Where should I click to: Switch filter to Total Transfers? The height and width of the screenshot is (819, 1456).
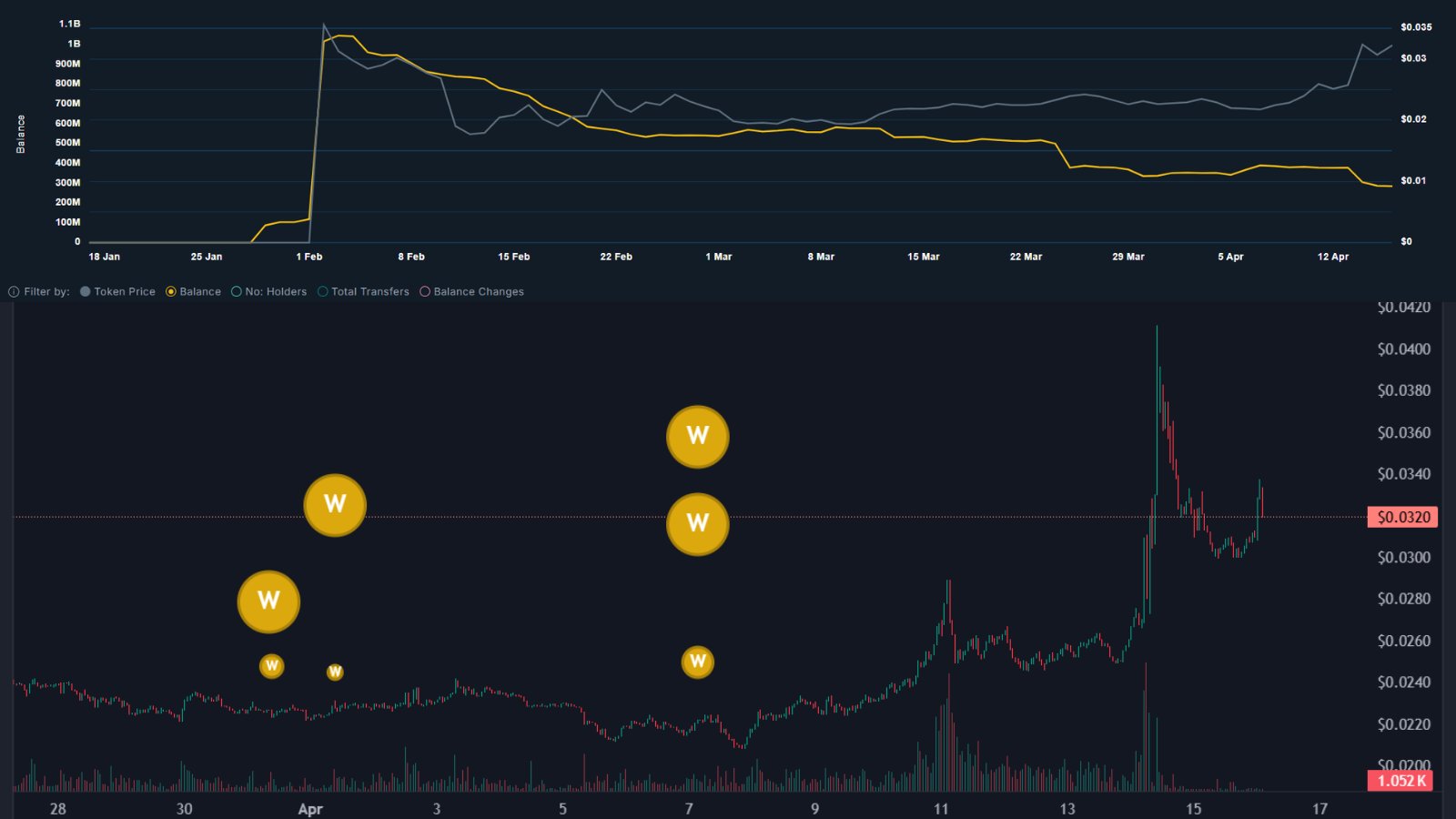[323, 292]
